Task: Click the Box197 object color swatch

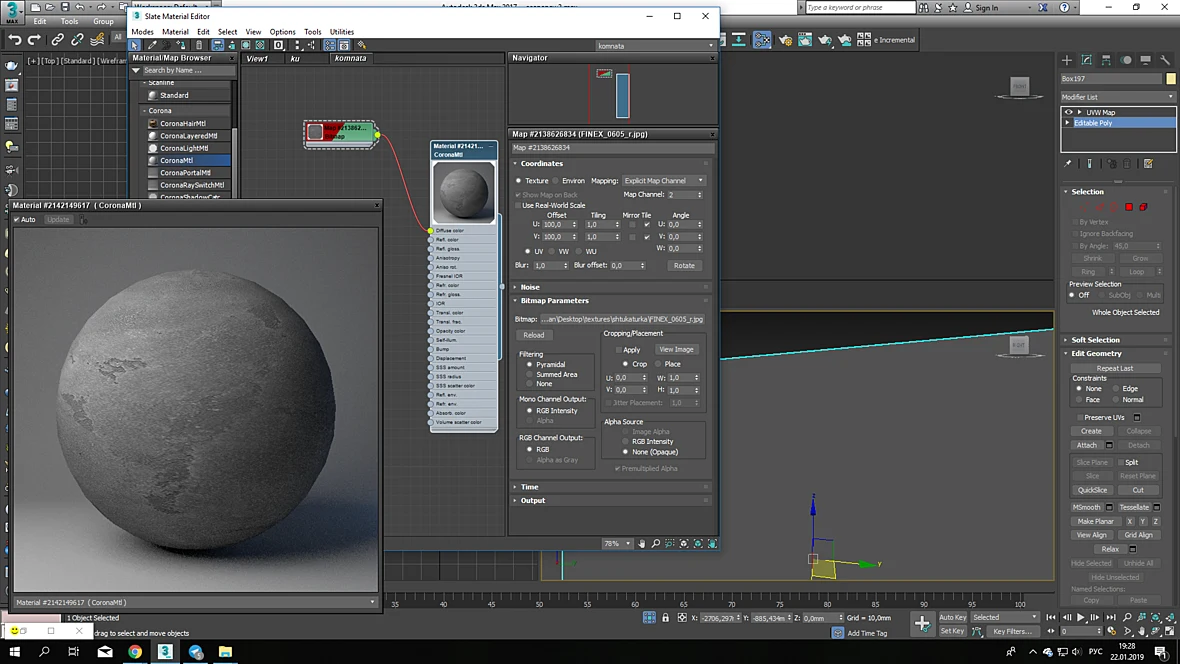Action: (x=1170, y=78)
